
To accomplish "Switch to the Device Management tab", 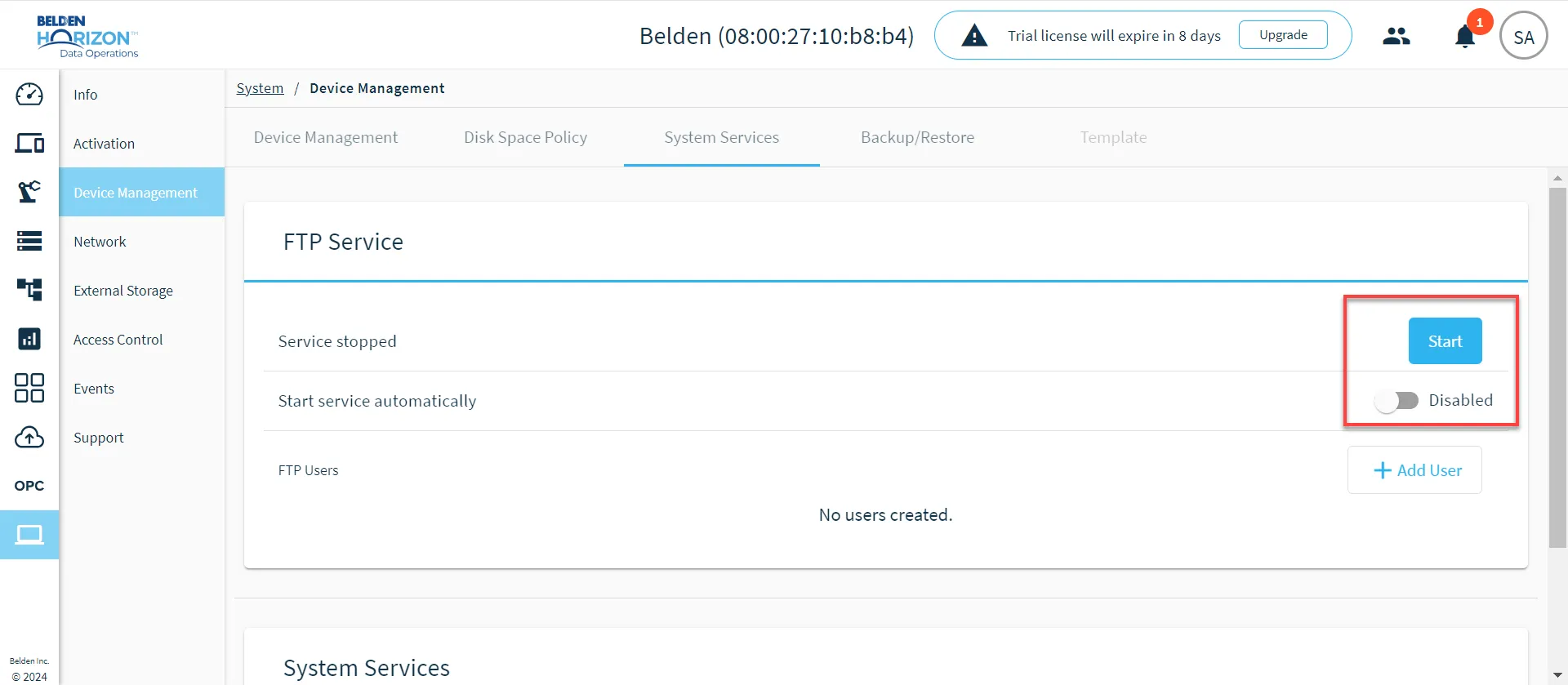I will pyautogui.click(x=326, y=137).
